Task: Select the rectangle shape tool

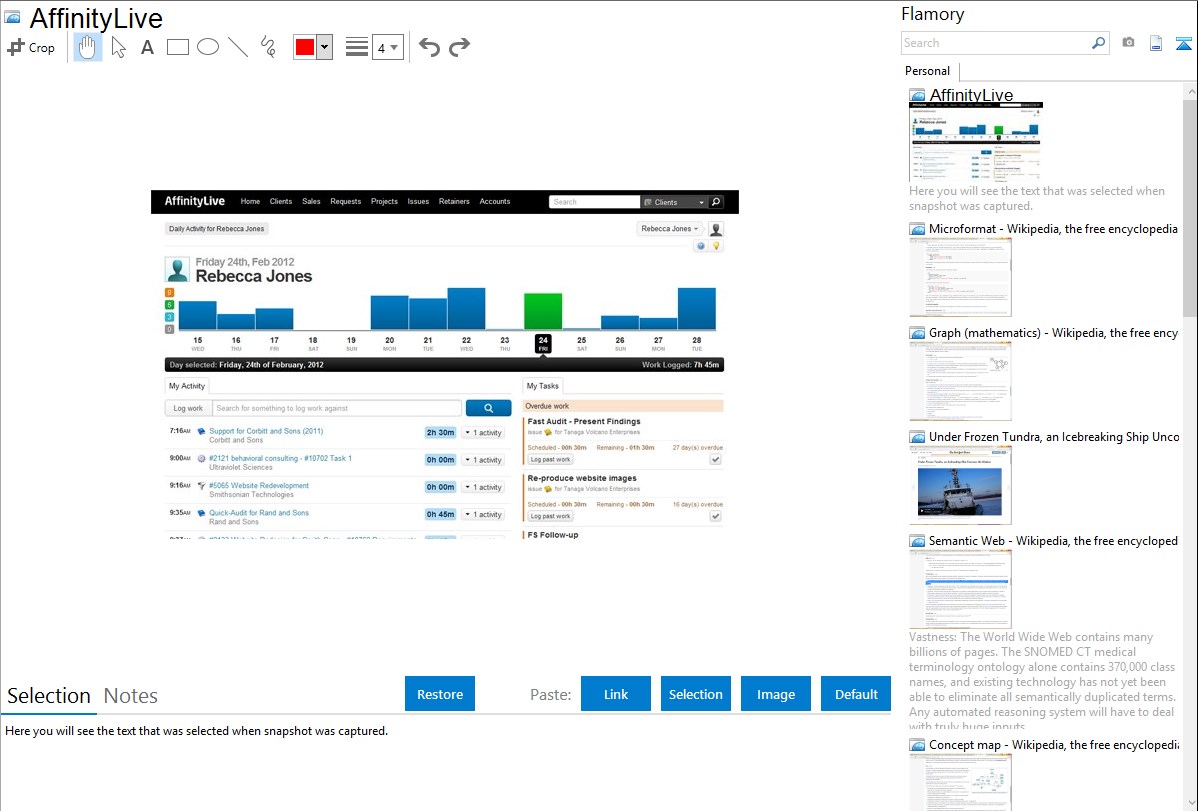Action: click(177, 47)
